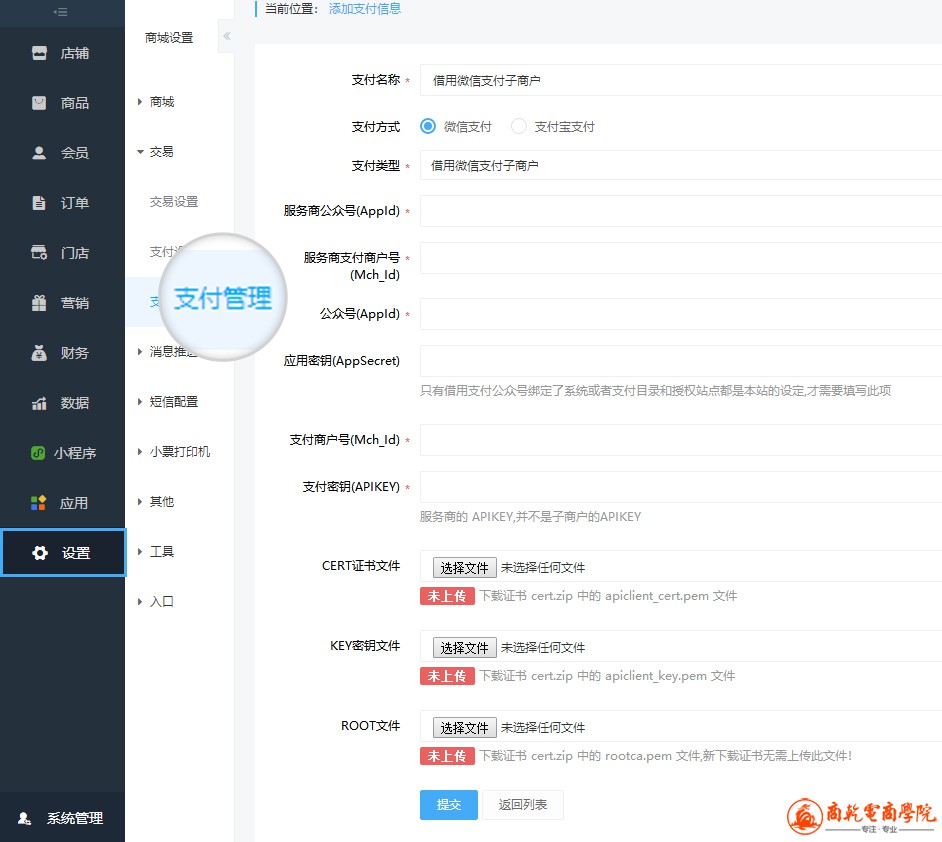This screenshot has height=842, width=942.
Task: Expand the 商城 tree section
Action: [139, 102]
